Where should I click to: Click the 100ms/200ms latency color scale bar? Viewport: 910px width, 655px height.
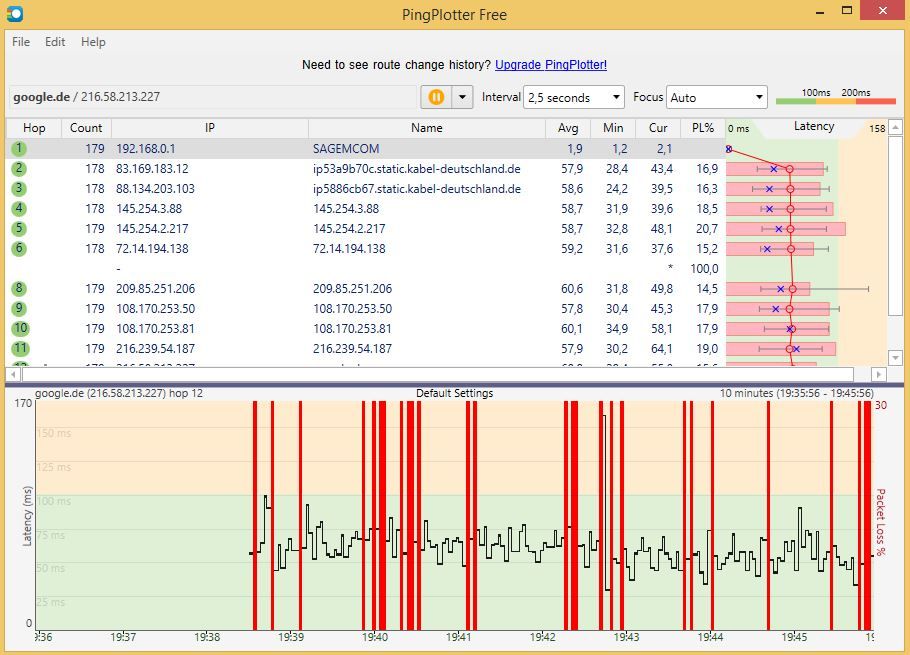pyautogui.click(x=835, y=100)
